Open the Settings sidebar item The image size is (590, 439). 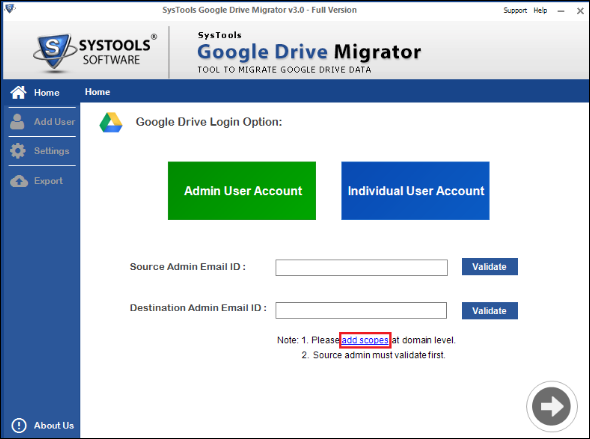52,151
